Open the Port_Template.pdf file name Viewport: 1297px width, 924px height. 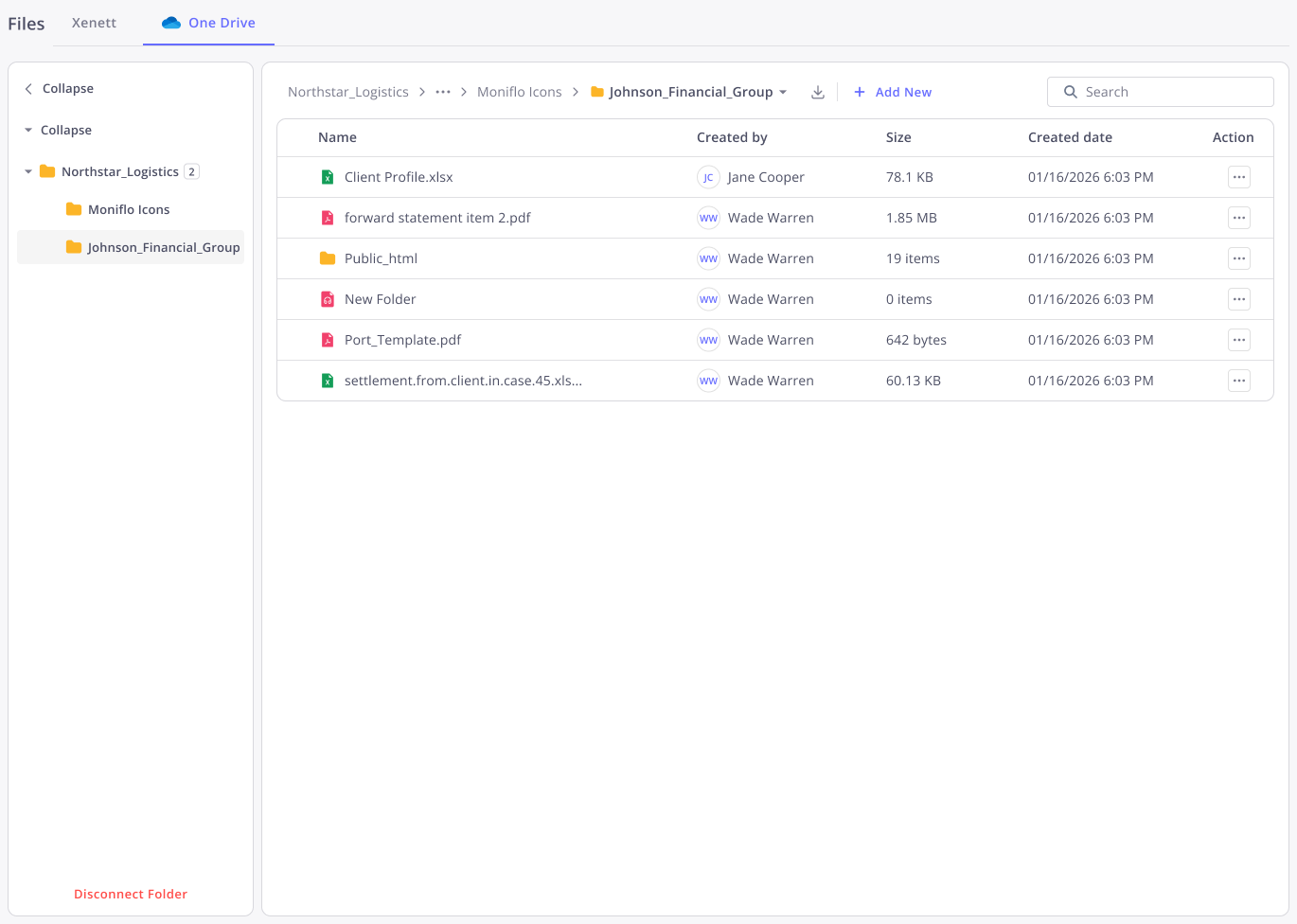click(402, 340)
